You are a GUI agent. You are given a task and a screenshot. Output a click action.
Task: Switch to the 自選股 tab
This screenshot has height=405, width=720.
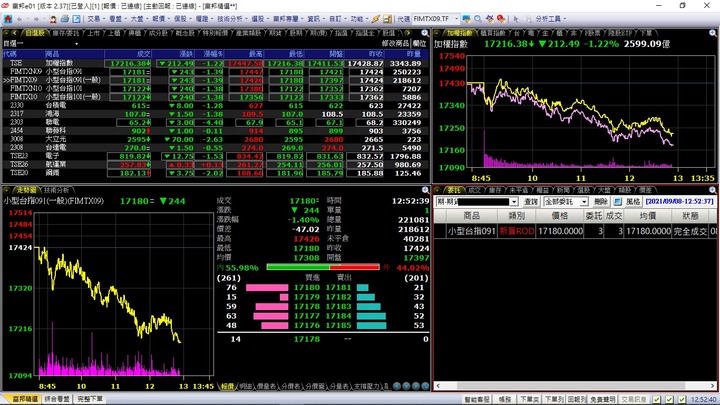pyautogui.click(x=35, y=33)
